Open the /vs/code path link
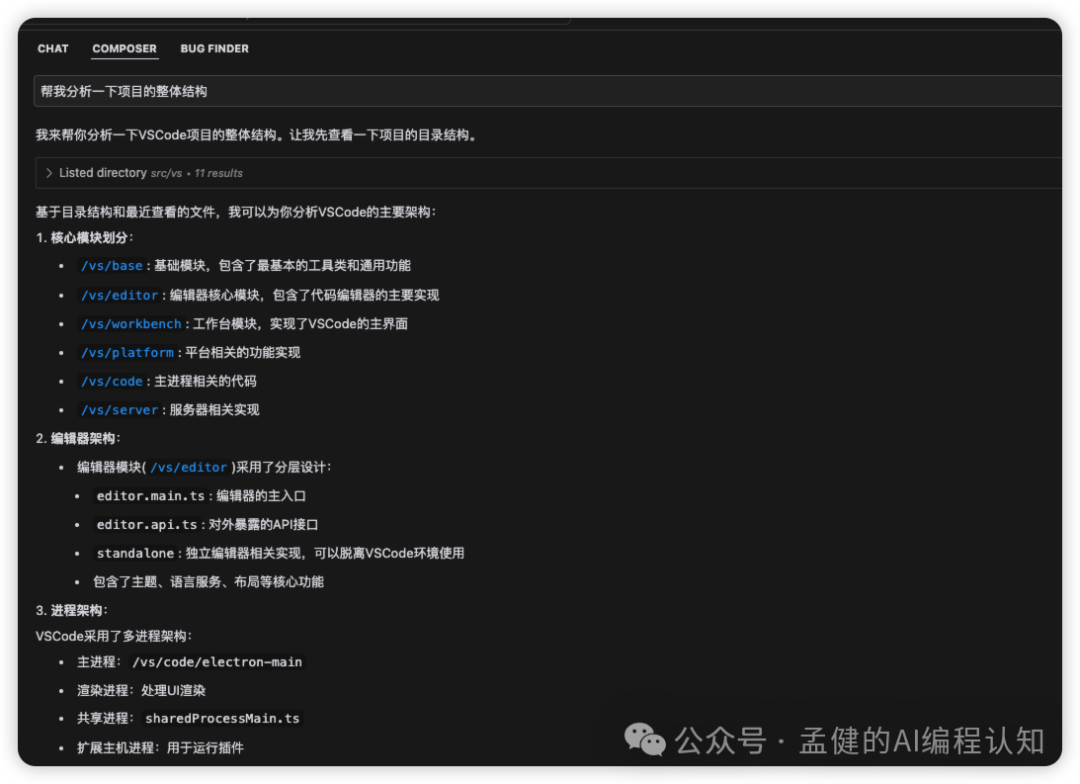 click(112, 382)
